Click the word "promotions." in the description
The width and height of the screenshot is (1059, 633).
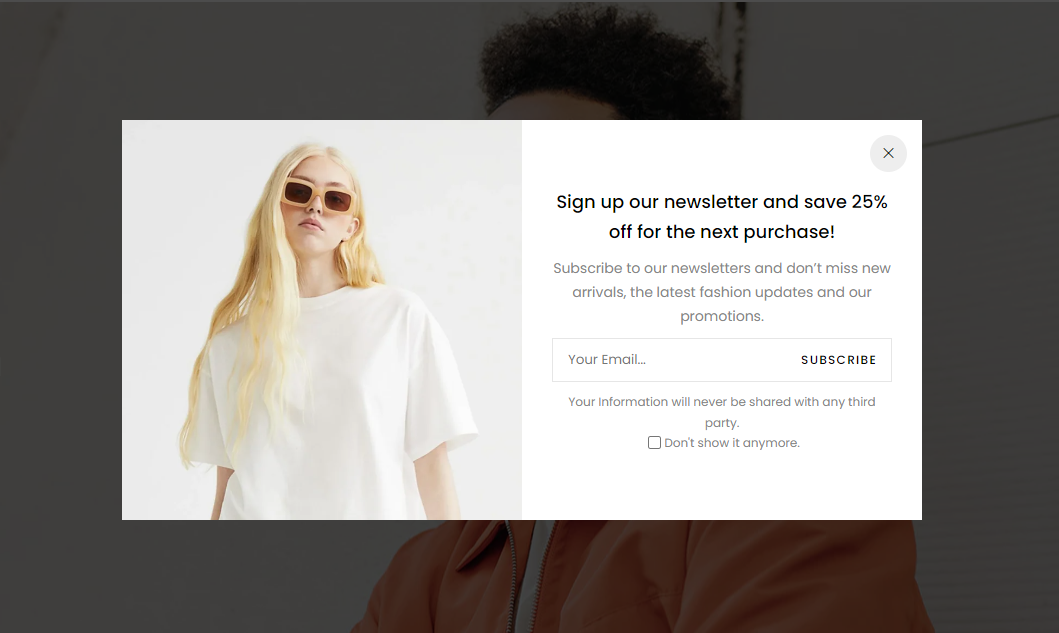coord(721,316)
